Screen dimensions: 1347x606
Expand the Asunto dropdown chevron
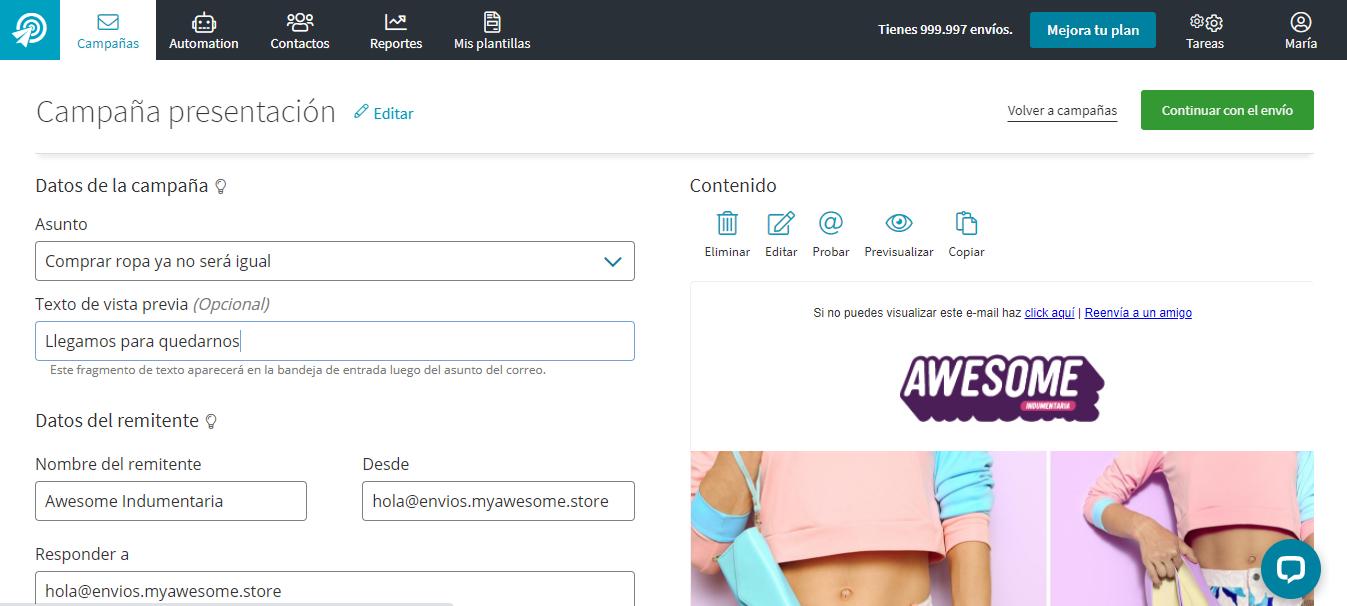613,261
